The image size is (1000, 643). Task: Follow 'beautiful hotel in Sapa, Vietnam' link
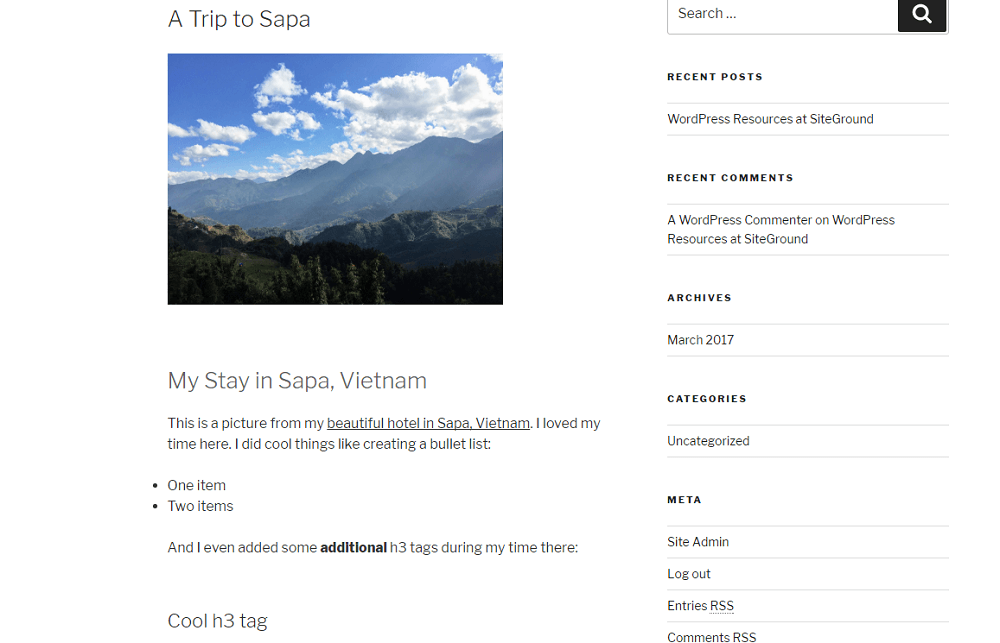point(428,423)
